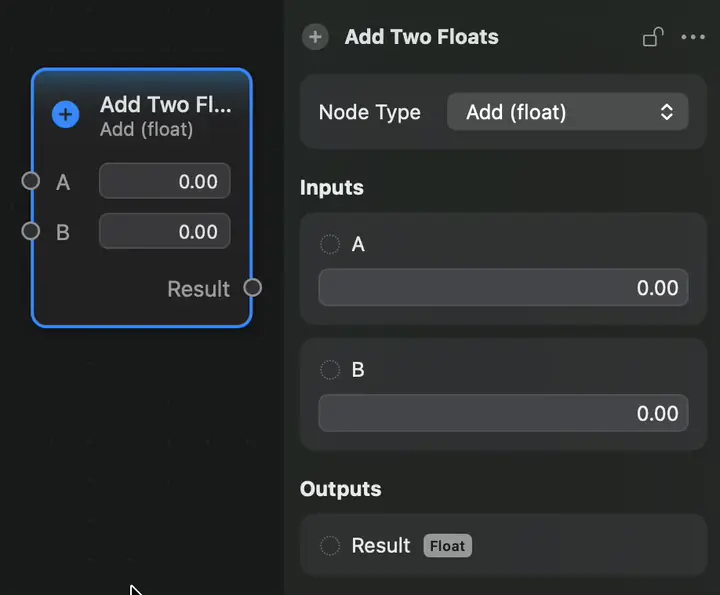Open the three-dots more options menu

[693, 37]
